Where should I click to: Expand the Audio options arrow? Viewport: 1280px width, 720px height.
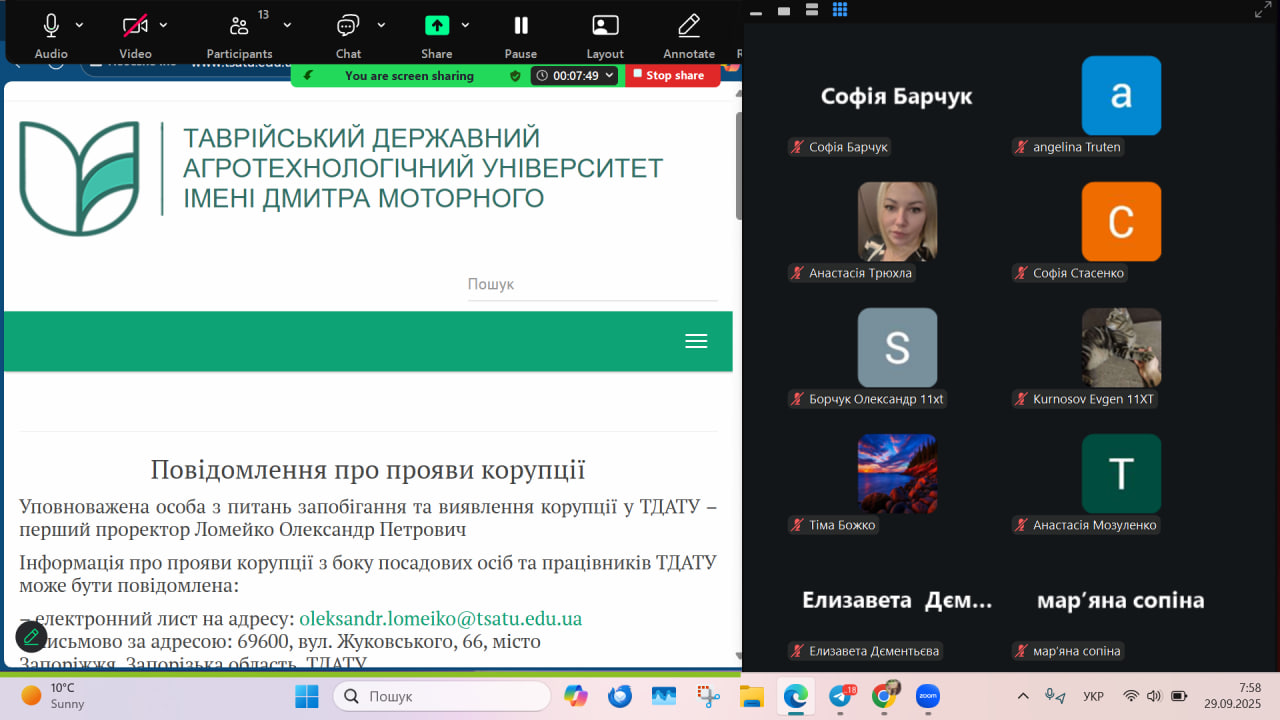(x=79, y=25)
